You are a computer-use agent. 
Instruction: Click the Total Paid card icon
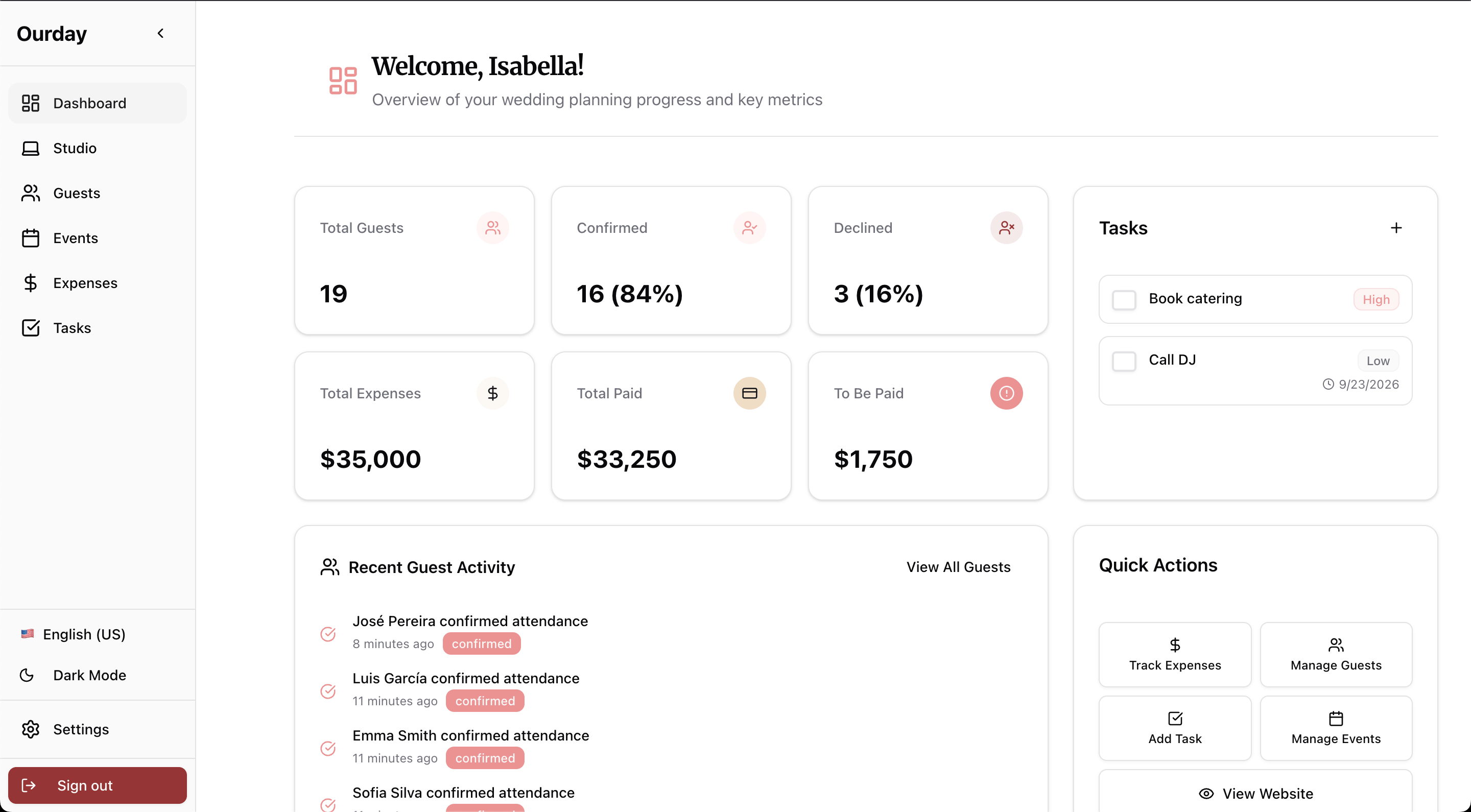coord(749,393)
